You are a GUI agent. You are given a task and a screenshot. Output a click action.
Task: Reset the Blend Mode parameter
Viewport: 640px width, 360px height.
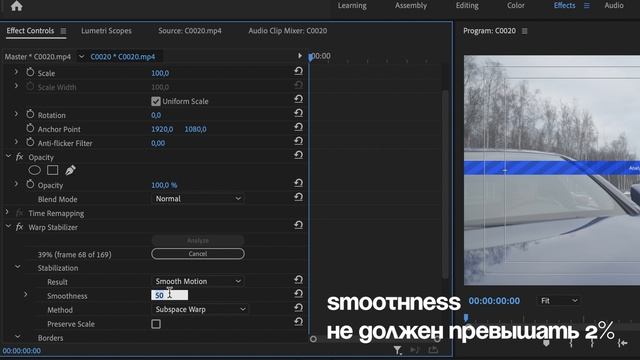298,197
